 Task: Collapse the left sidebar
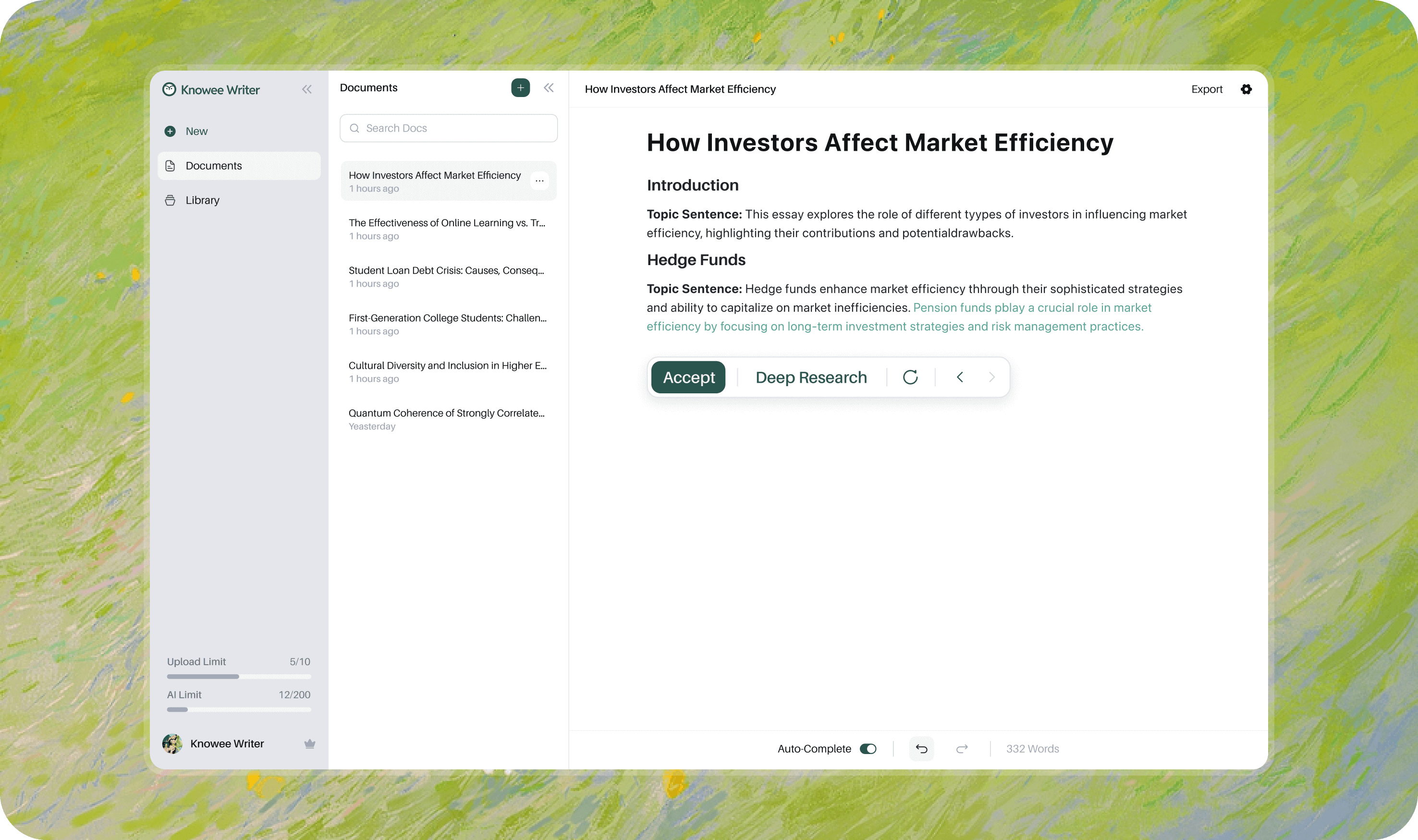307,89
